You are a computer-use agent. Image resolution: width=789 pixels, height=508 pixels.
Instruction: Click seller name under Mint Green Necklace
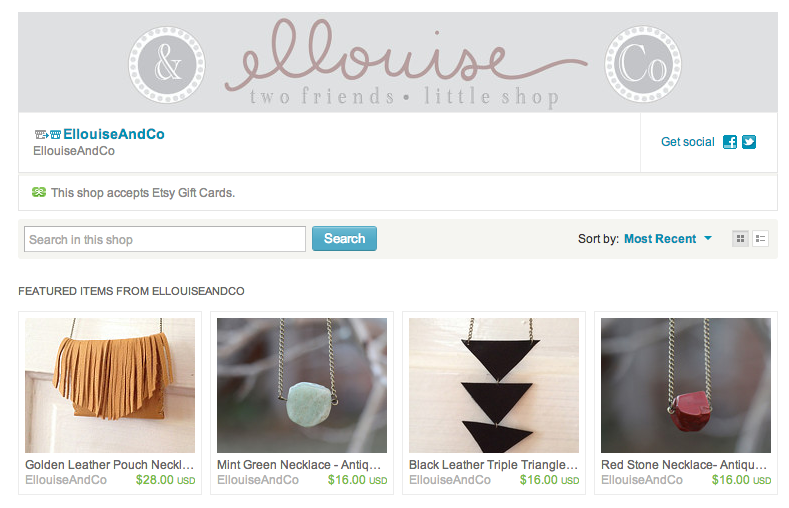[x=258, y=480]
